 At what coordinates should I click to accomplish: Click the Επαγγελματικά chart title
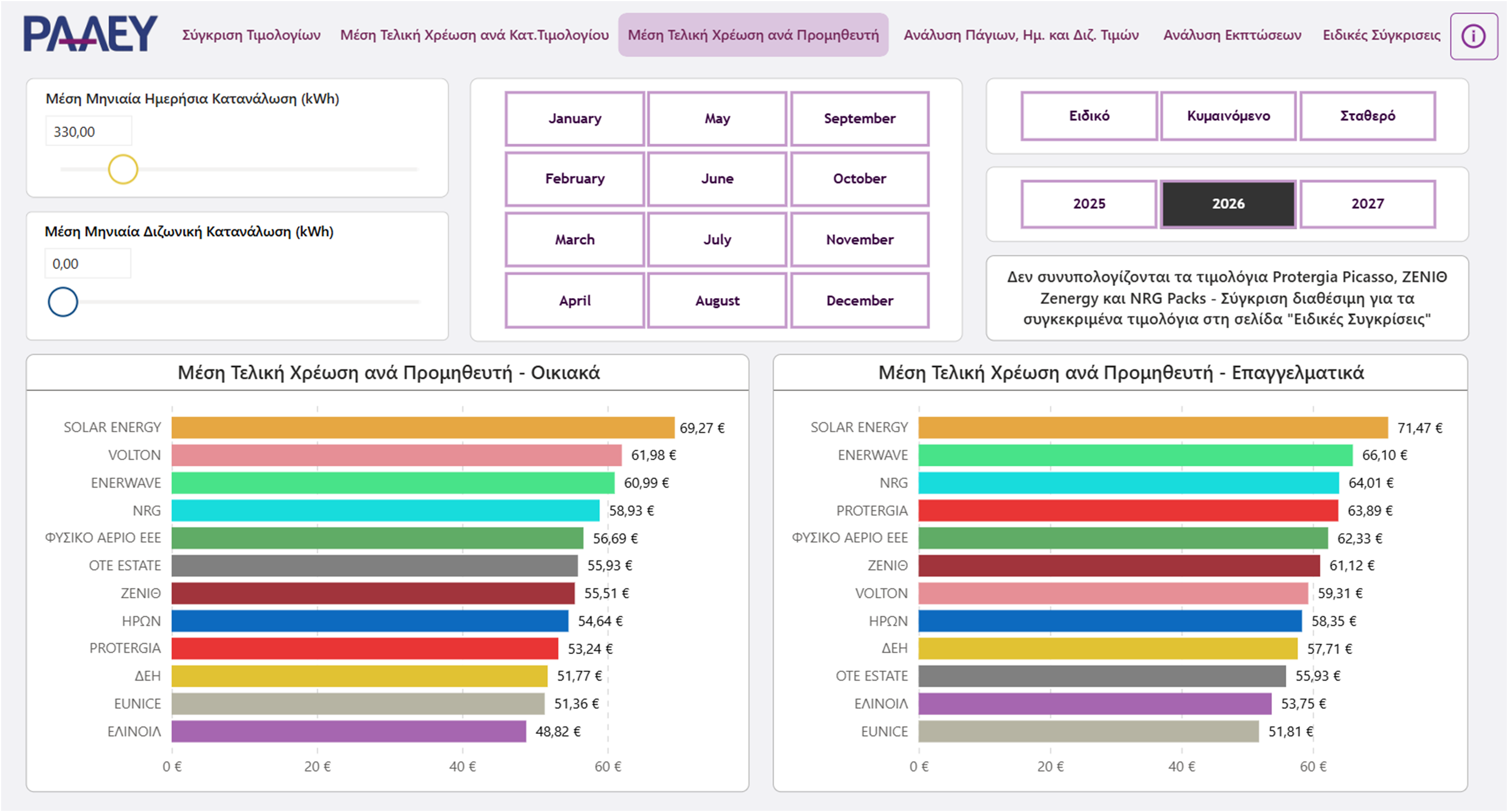point(1121,373)
